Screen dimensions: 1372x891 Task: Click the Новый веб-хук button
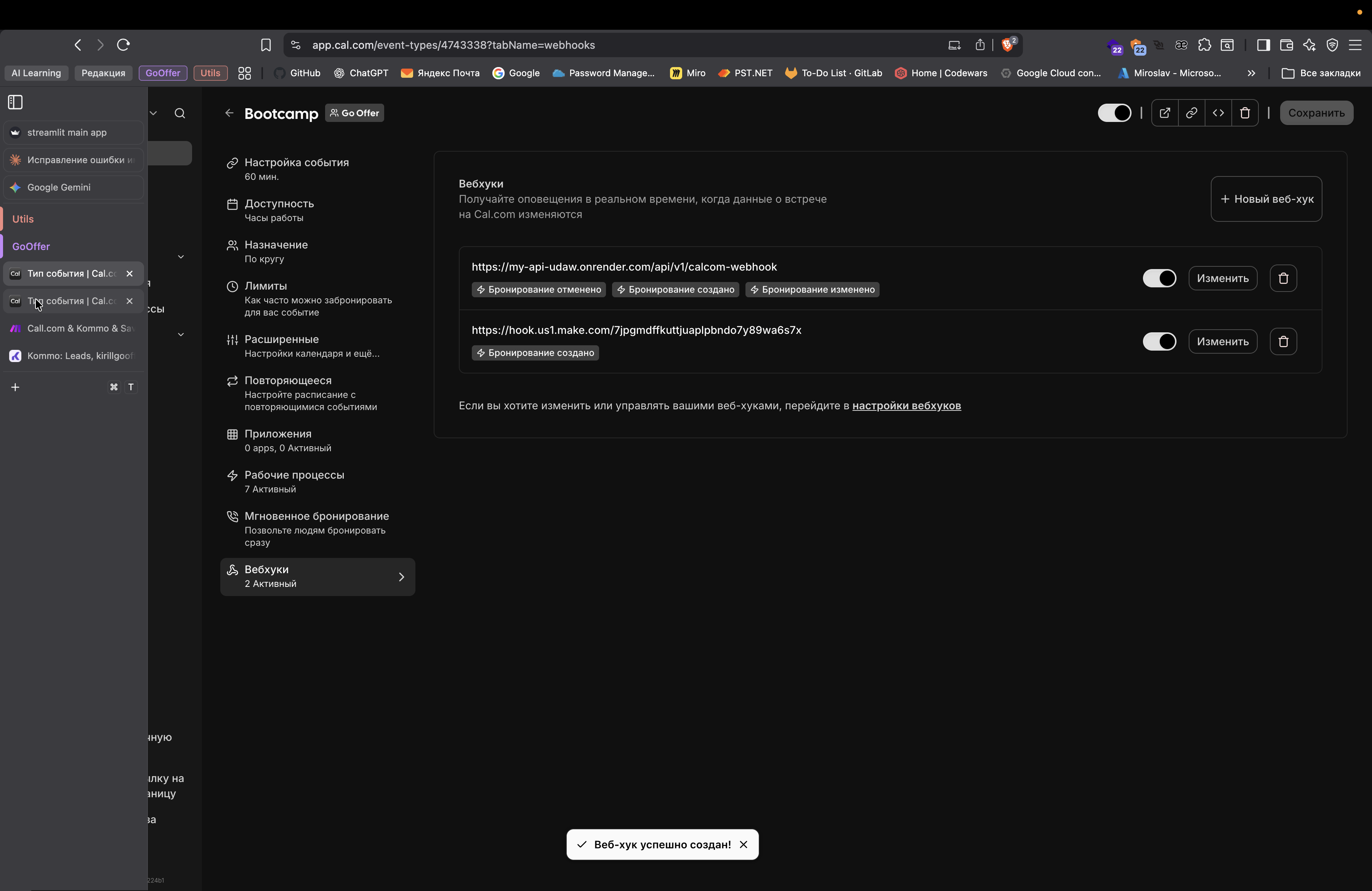(1266, 199)
